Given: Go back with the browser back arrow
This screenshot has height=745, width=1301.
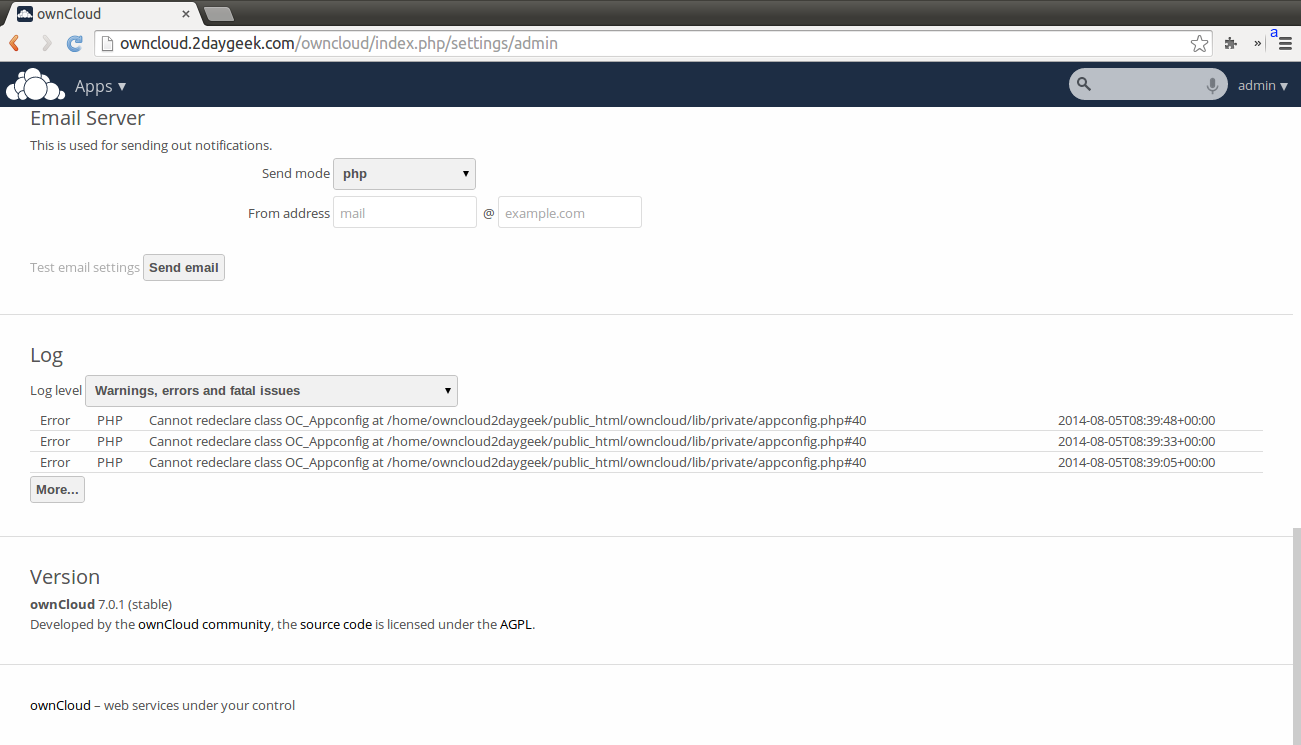Looking at the screenshot, I should pos(14,44).
